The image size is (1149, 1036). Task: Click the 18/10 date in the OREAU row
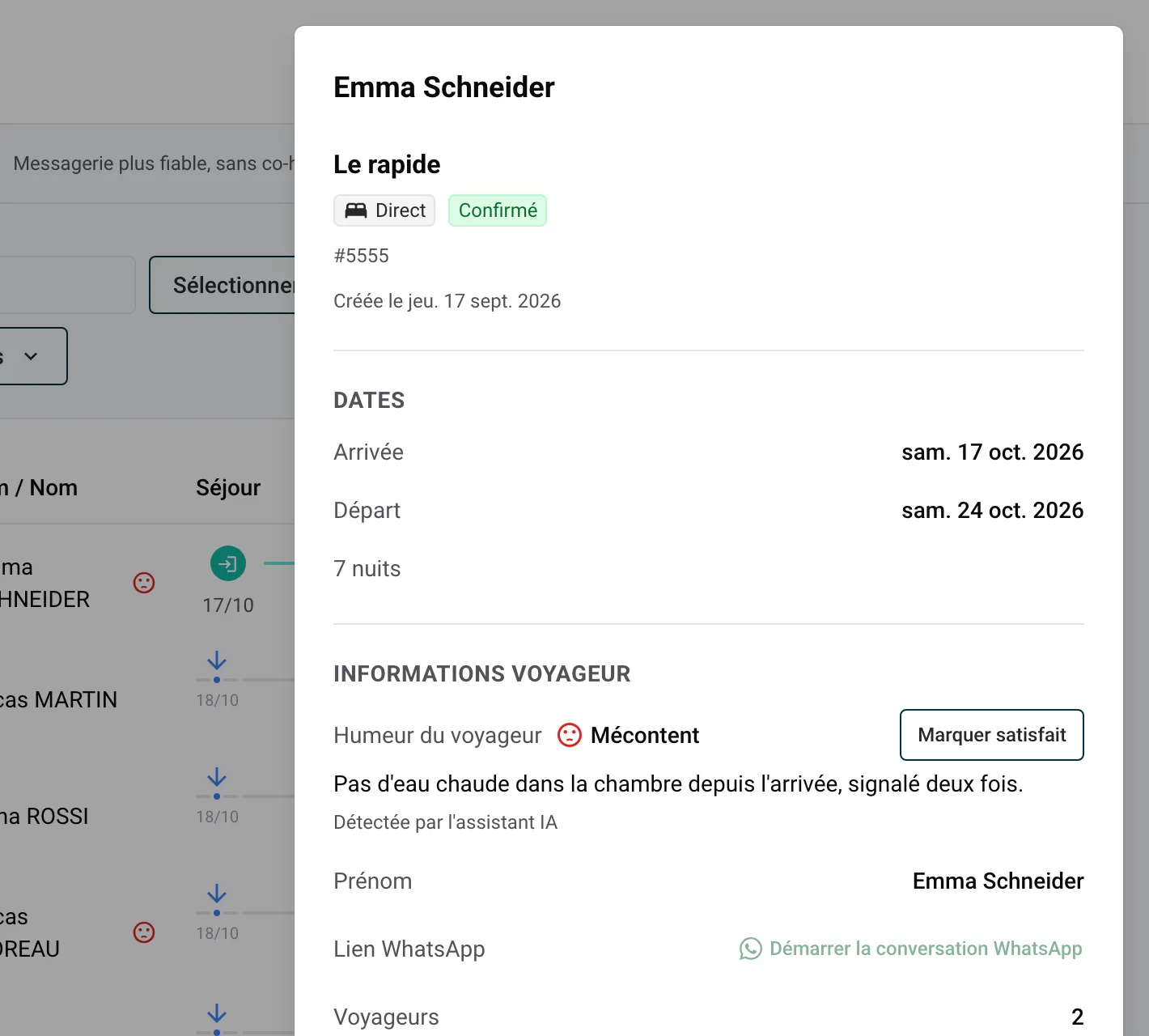[218, 933]
